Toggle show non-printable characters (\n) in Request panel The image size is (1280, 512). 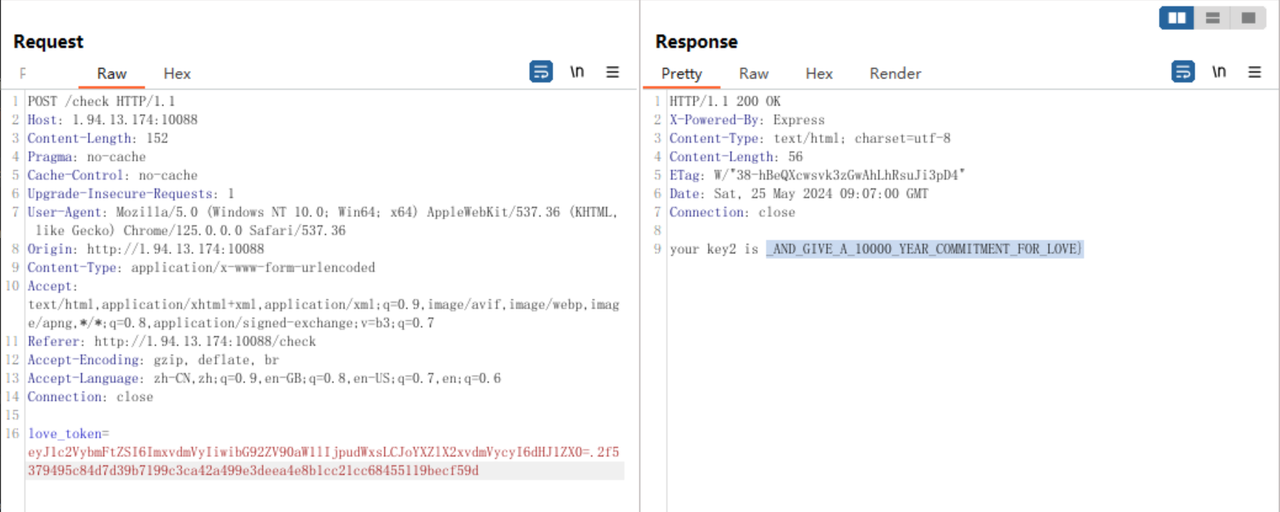[x=577, y=72]
